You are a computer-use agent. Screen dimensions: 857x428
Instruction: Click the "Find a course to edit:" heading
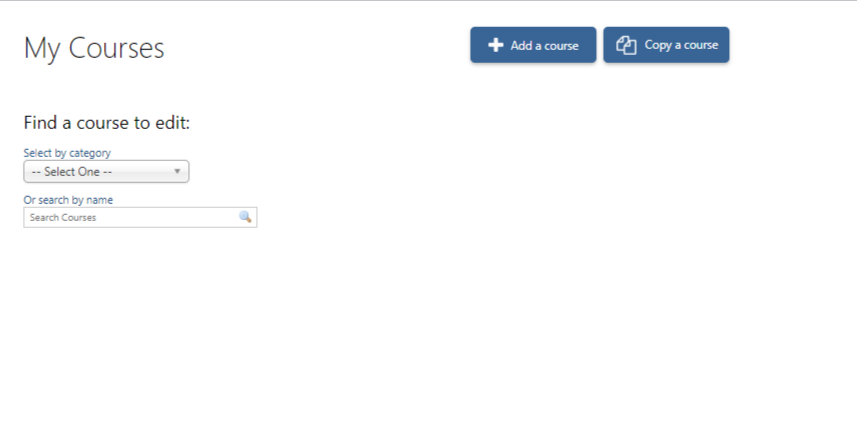(x=107, y=122)
